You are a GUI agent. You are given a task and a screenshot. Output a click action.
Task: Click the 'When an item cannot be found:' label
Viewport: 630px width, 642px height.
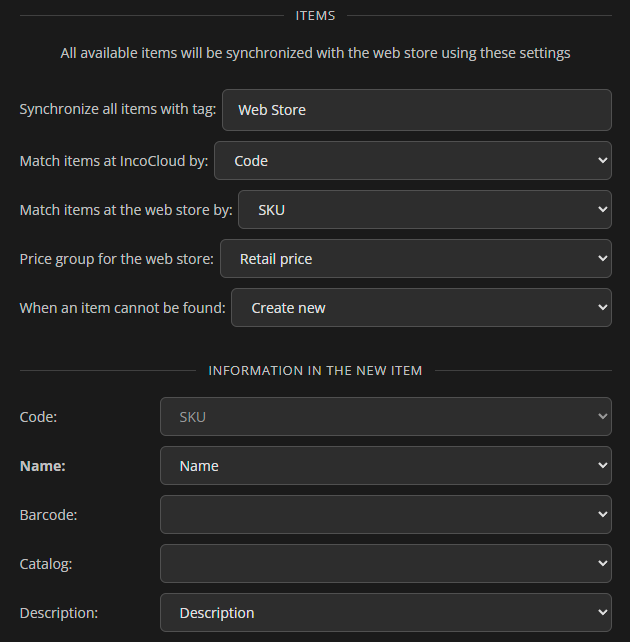pyautogui.click(x=122, y=308)
